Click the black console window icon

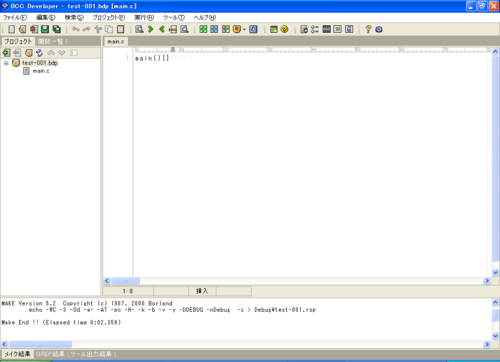click(327, 29)
